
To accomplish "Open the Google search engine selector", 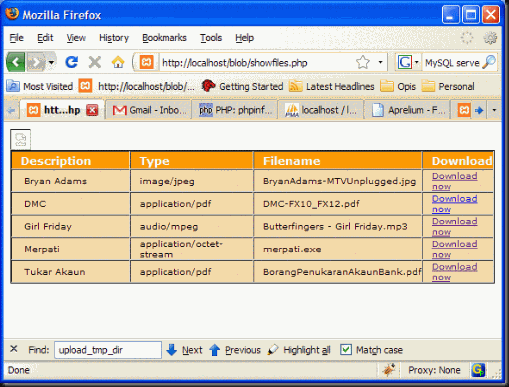I will pos(408,62).
